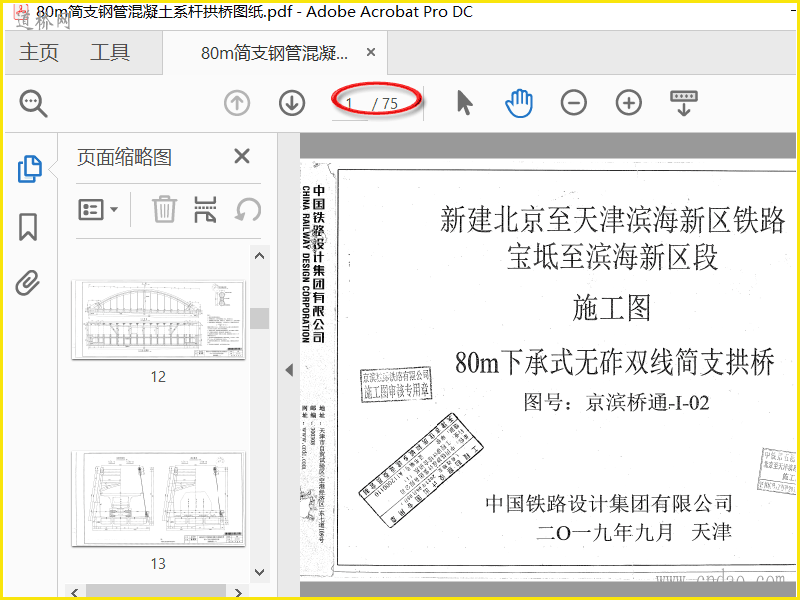Open the scrolling page display options
Viewport: 800px width, 600px height.
(684, 103)
